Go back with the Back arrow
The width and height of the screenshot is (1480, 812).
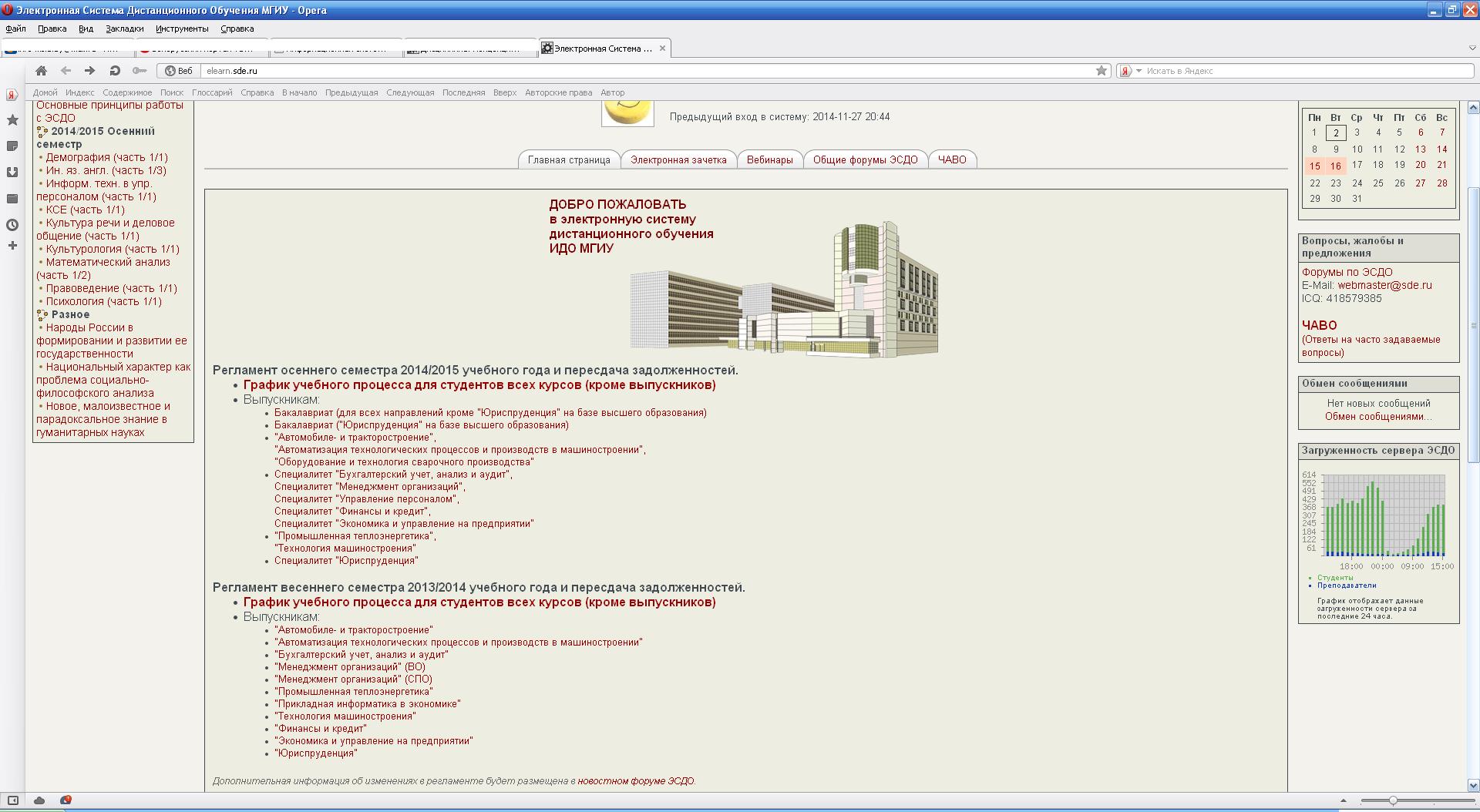(66, 71)
